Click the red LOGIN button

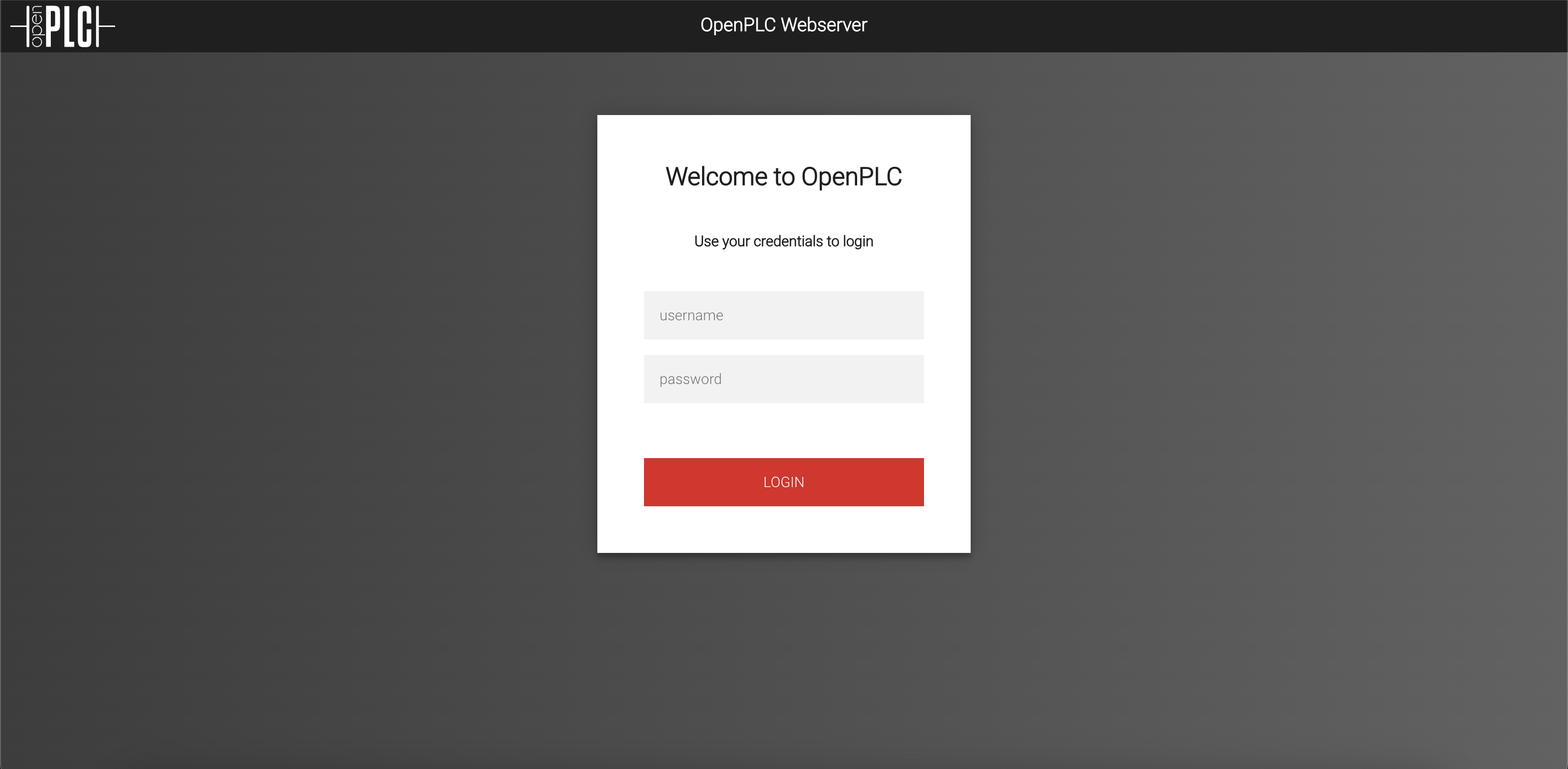pyautogui.click(x=783, y=482)
